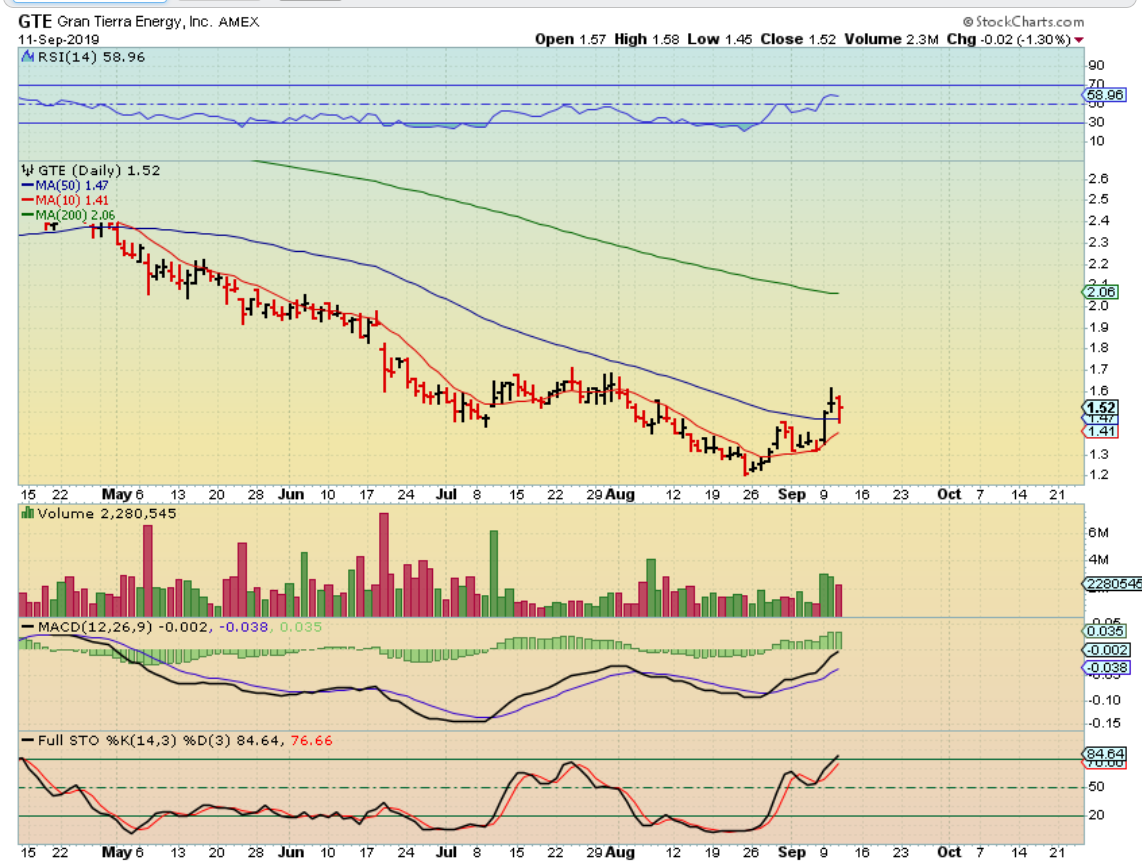Select the MA(10) 1.41 legend entry
This screenshot has width=1142, height=866.
pos(62,200)
